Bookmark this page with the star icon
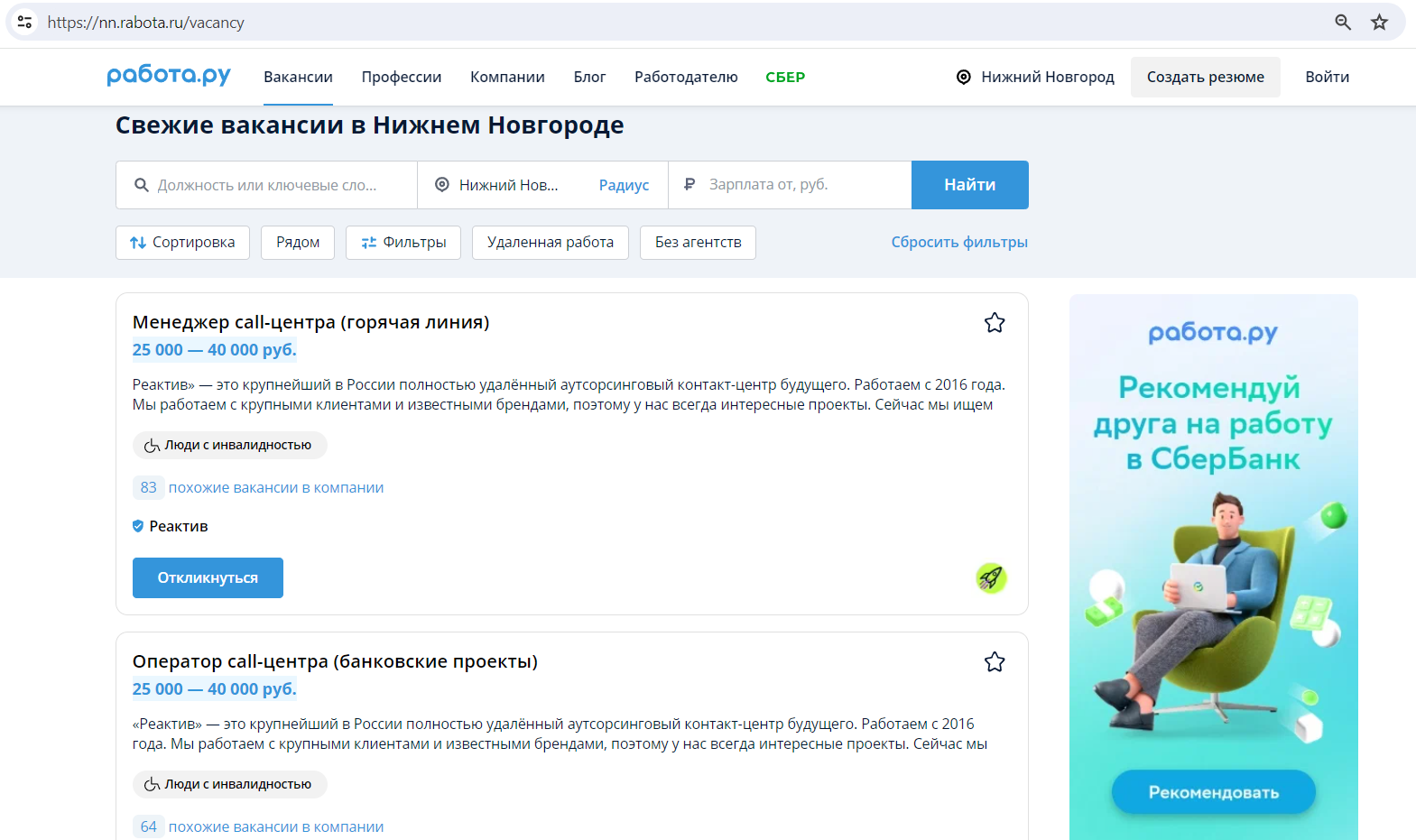 click(1379, 23)
